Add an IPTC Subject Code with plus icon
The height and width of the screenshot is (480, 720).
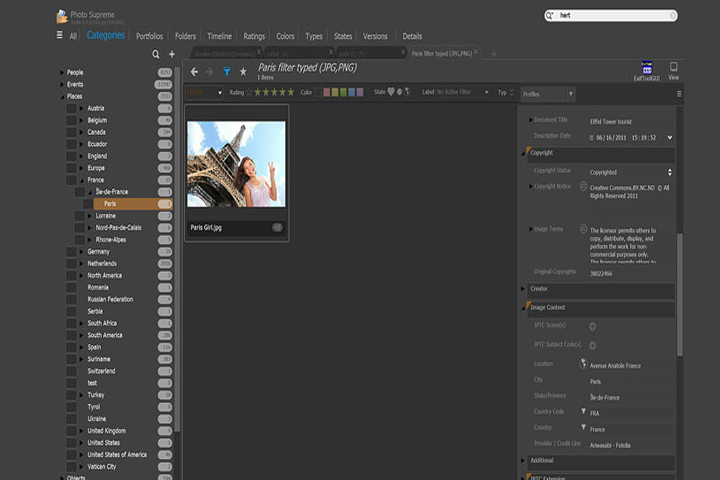click(592, 345)
